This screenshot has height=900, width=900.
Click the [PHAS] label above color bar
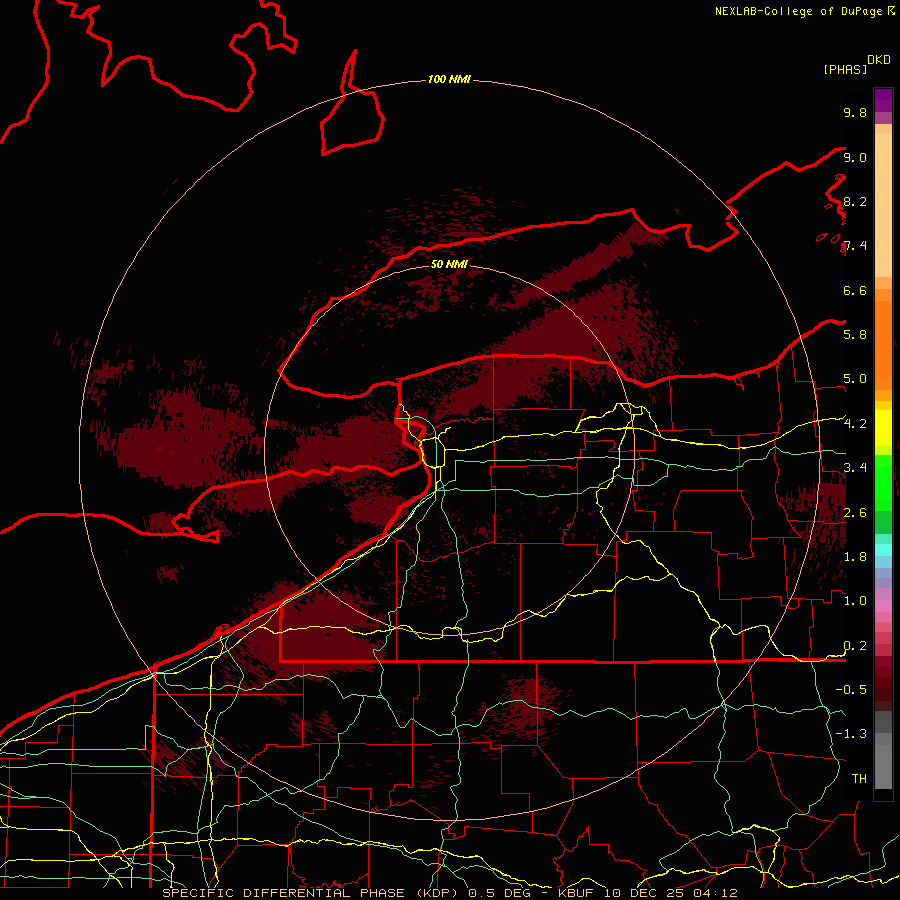[845, 69]
